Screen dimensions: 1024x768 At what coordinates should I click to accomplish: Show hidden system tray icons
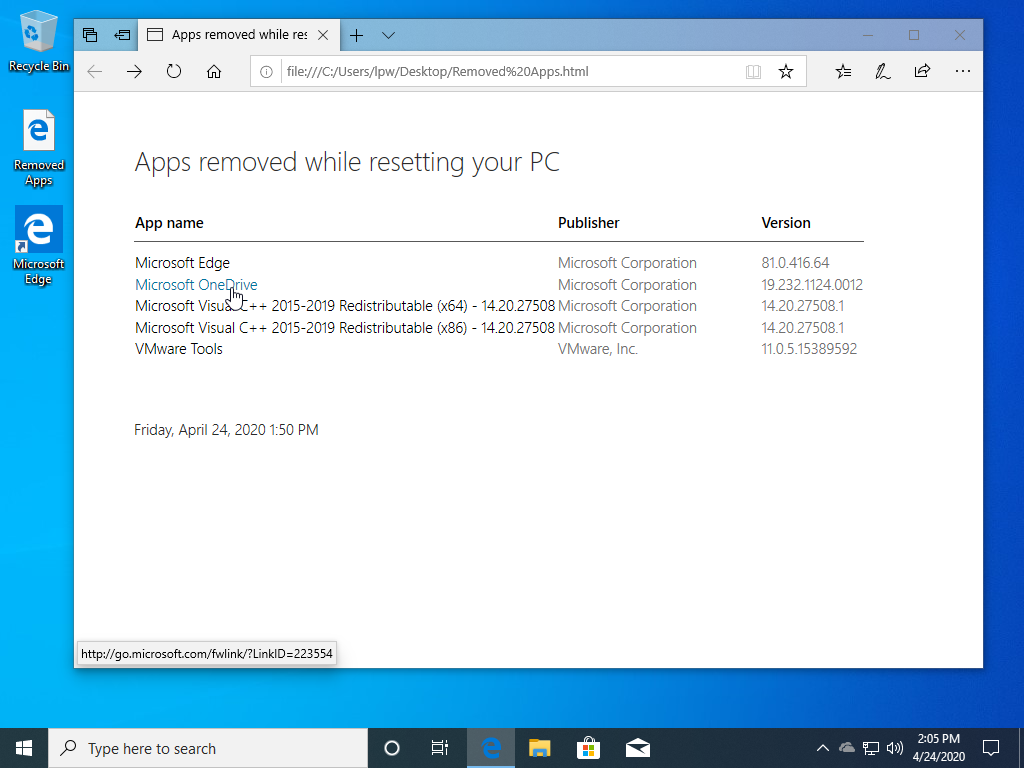(x=823, y=748)
